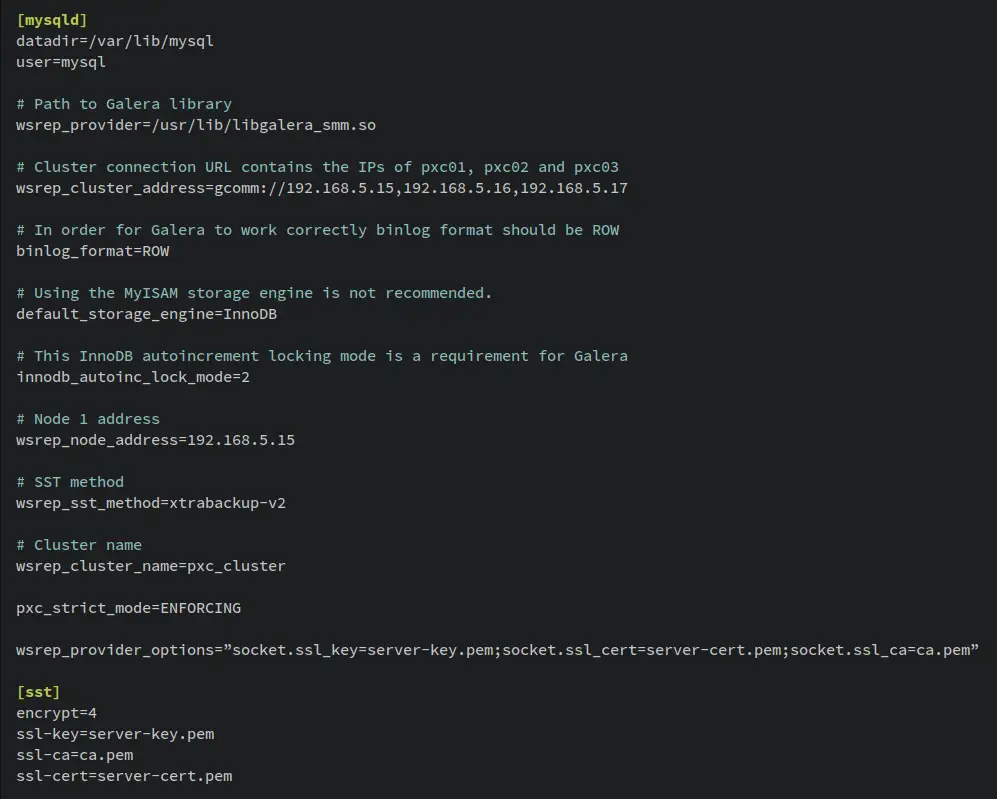Click the wsrep_cluster_name=pxc_cluster line
The width and height of the screenshot is (997, 799).
(x=151, y=566)
